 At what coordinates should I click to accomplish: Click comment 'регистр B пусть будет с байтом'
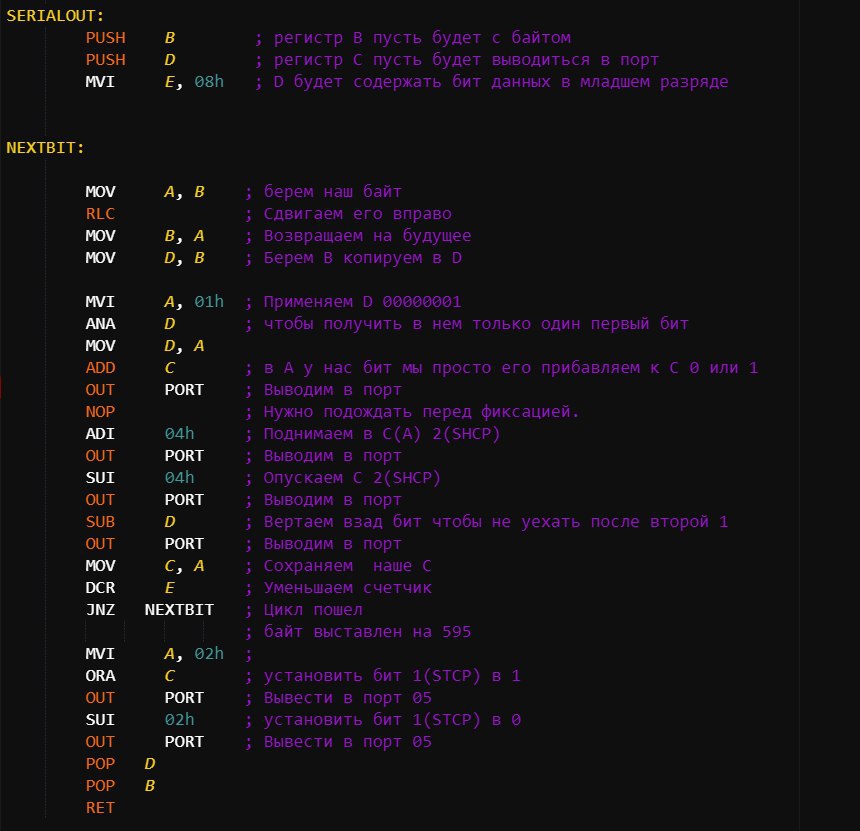pos(422,37)
